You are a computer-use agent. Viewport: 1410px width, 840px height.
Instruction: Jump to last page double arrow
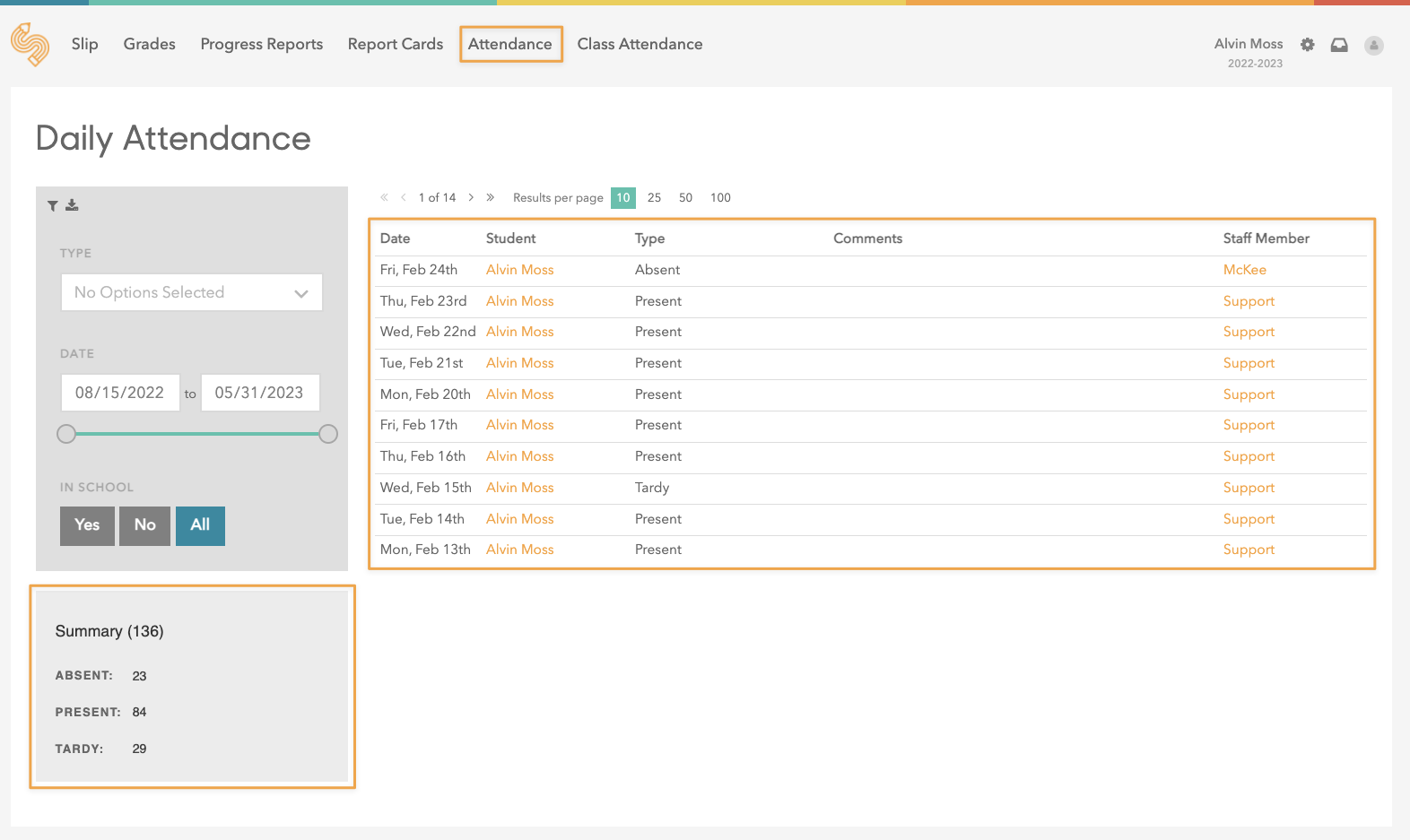pos(491,197)
